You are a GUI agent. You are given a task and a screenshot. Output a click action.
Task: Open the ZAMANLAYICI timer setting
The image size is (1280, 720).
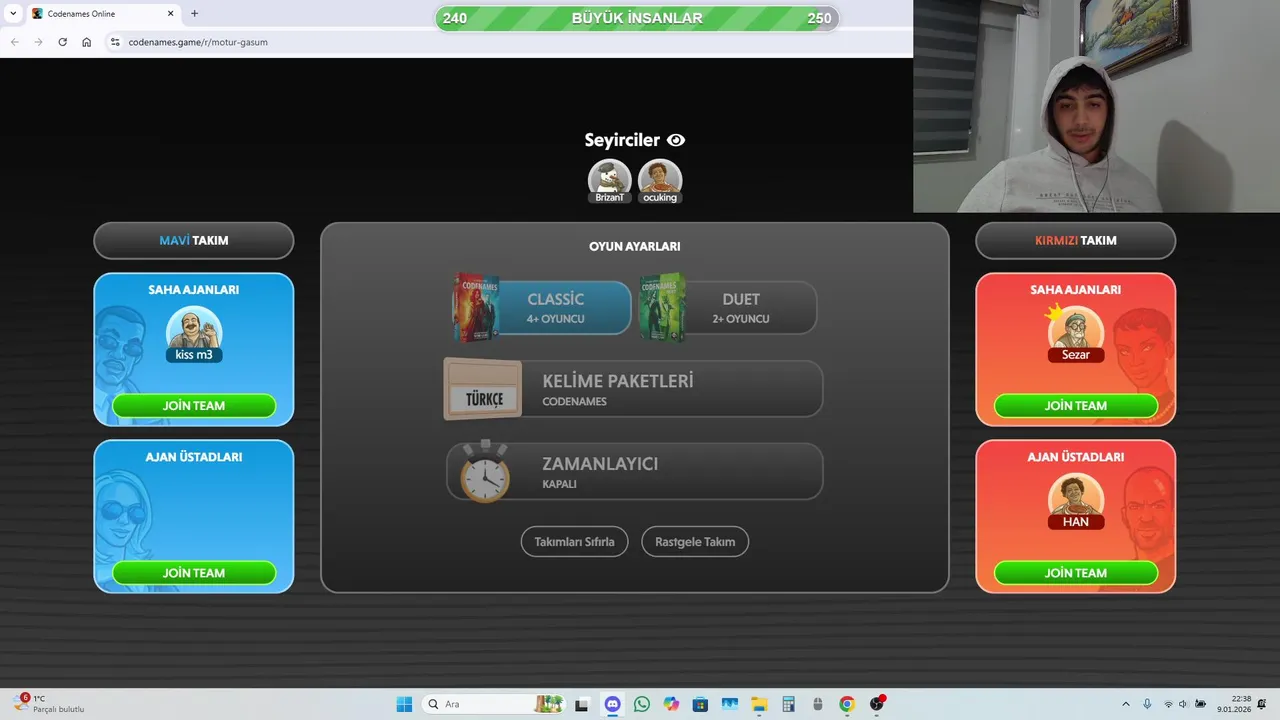(x=634, y=472)
